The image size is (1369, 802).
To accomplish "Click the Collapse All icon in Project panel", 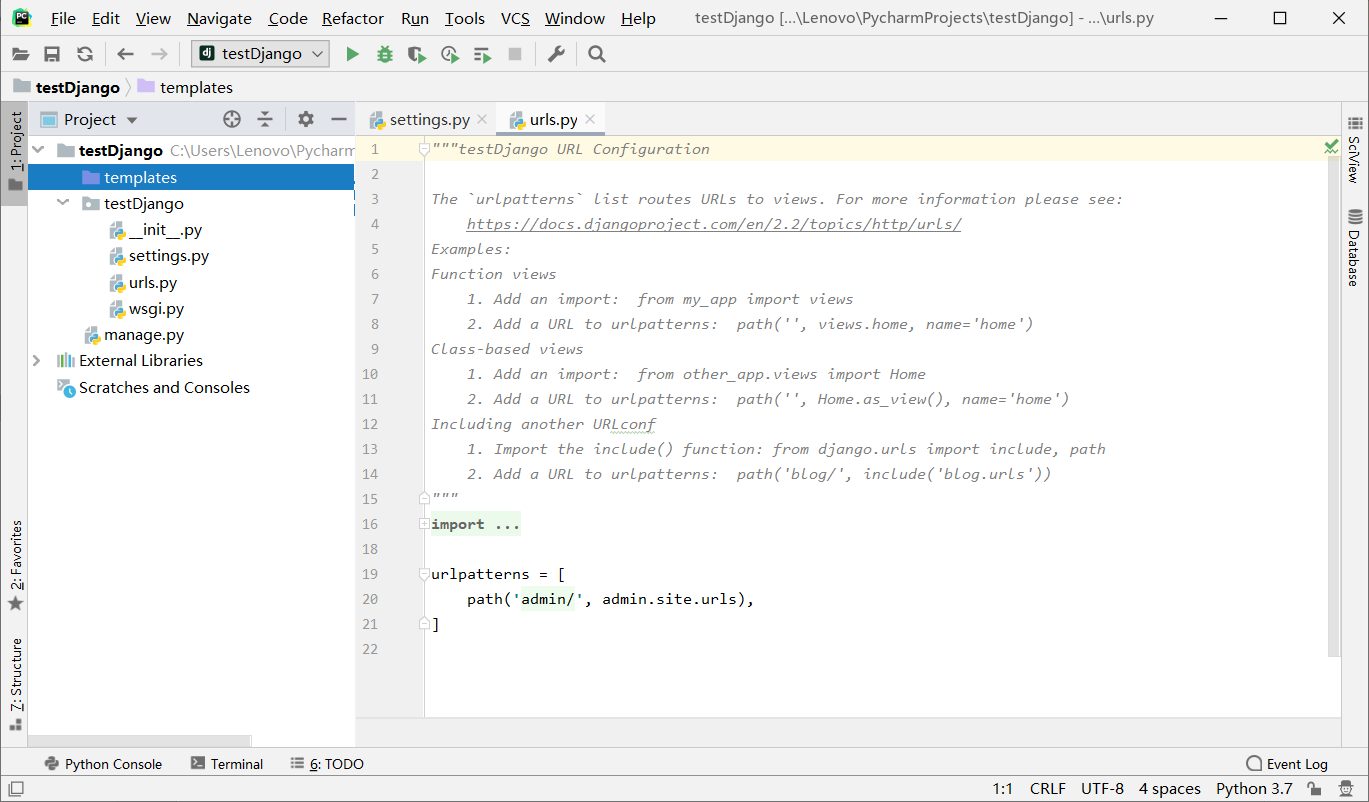I will click(265, 119).
